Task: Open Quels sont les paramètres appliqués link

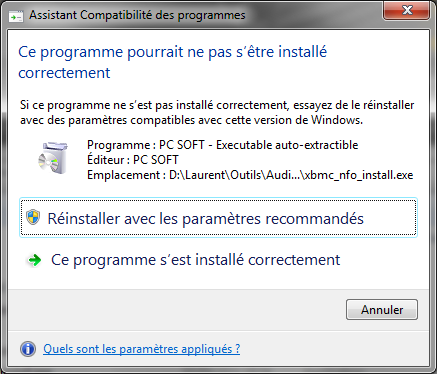Action: 142,349
